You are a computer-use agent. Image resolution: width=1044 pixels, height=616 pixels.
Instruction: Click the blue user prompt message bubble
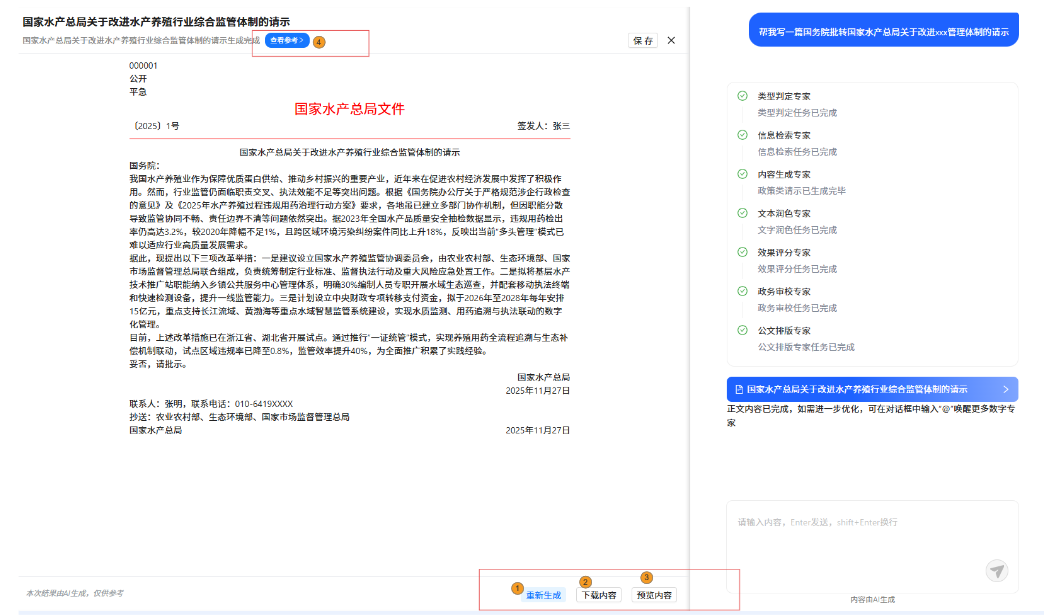click(884, 31)
